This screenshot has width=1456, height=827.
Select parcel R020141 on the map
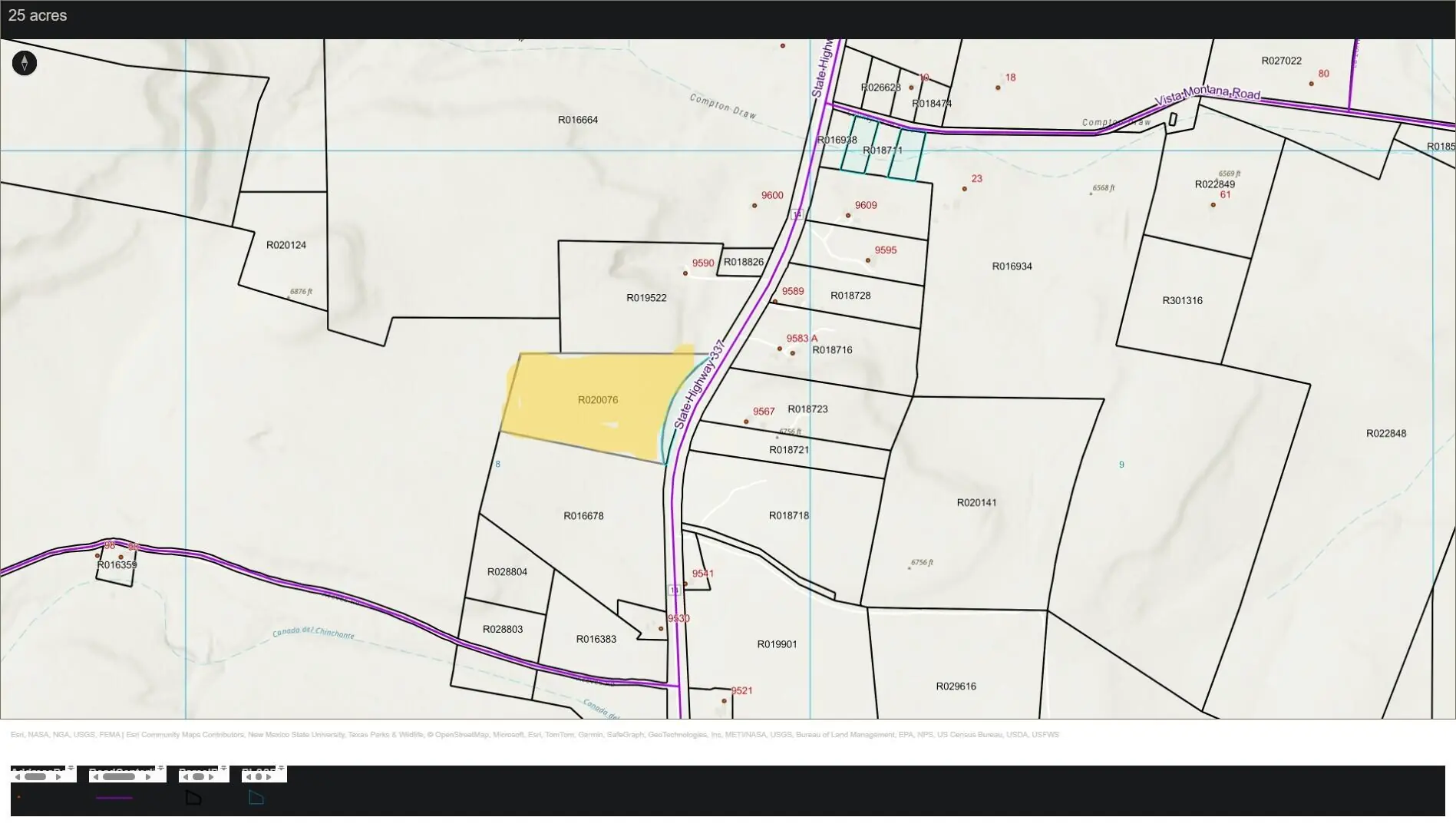point(976,503)
